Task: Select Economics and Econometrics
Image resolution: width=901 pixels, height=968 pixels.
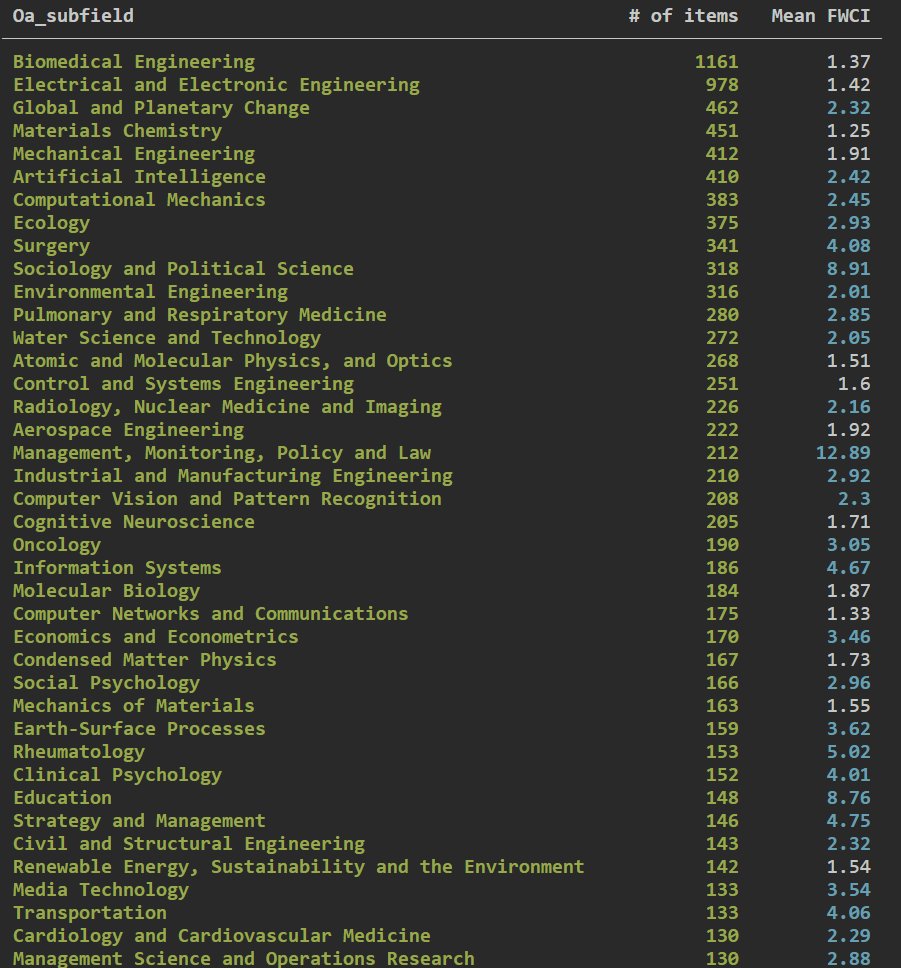Action: [x=156, y=636]
